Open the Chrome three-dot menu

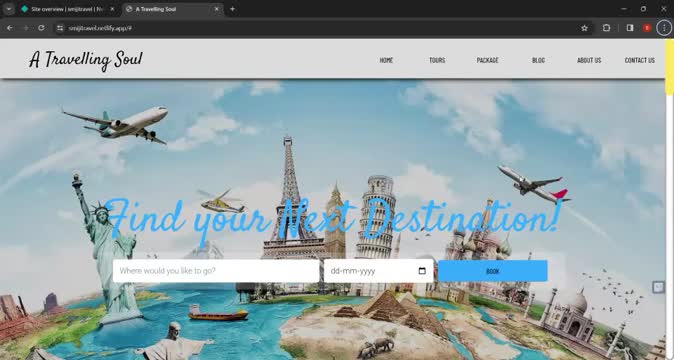click(664, 28)
